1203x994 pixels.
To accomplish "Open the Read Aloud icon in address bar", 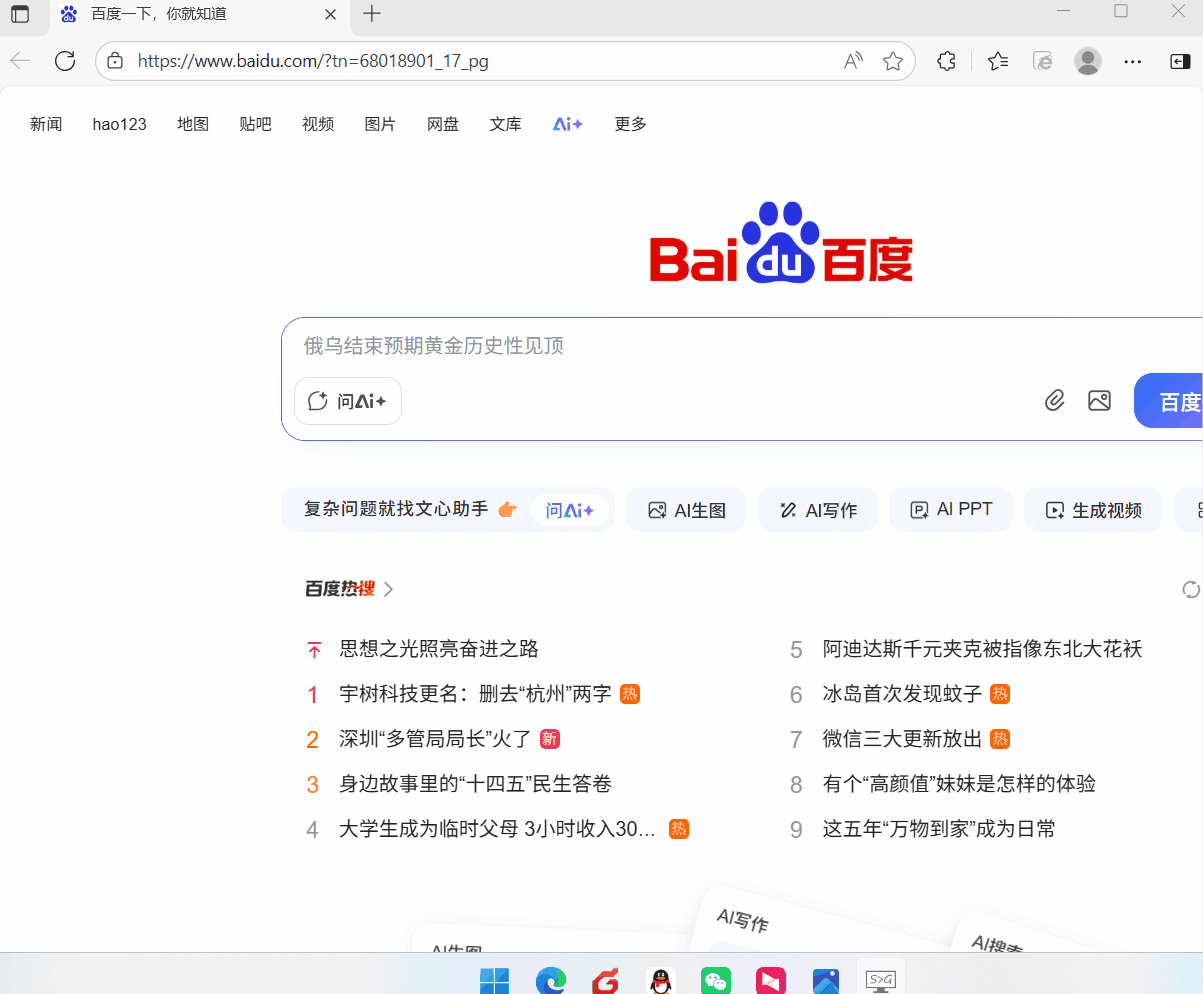I will 853,61.
